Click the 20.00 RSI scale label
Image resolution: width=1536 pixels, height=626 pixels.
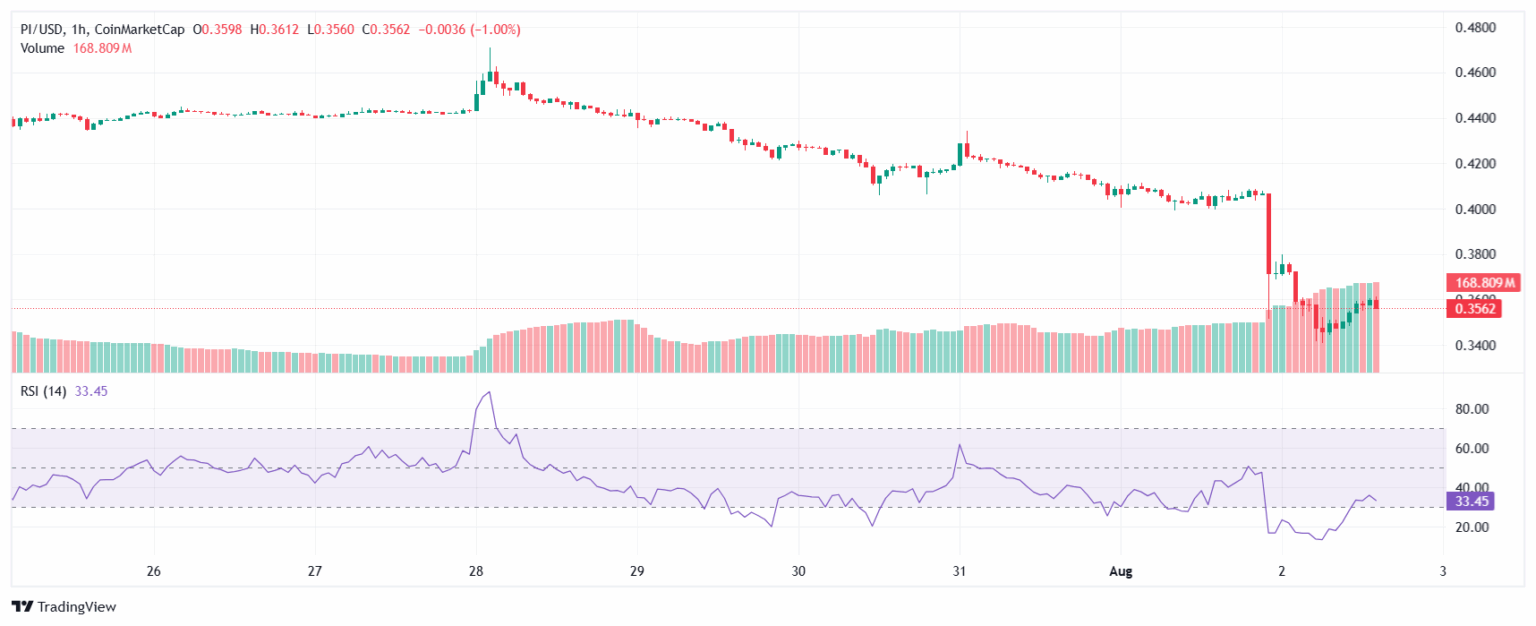click(x=1472, y=527)
